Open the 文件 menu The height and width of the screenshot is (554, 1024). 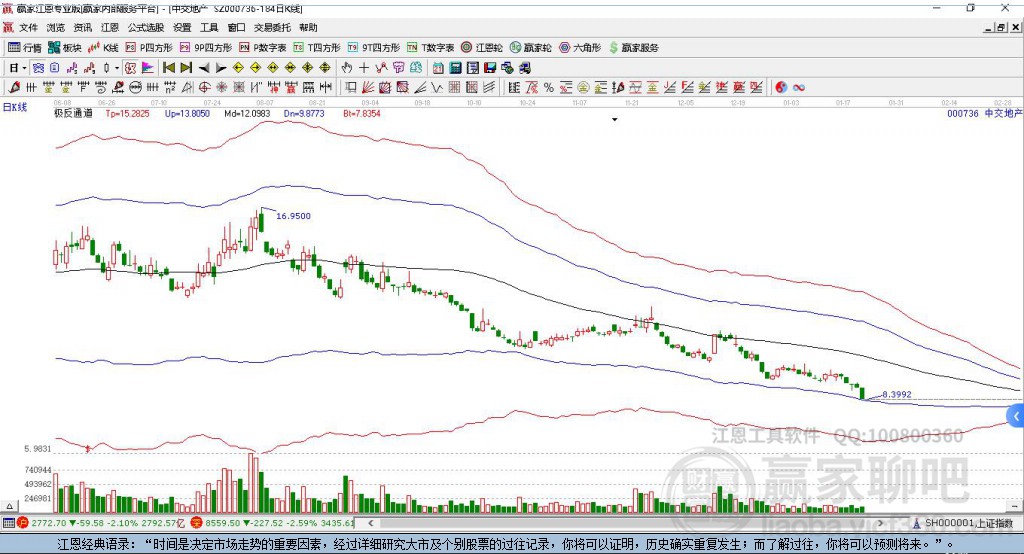point(28,27)
